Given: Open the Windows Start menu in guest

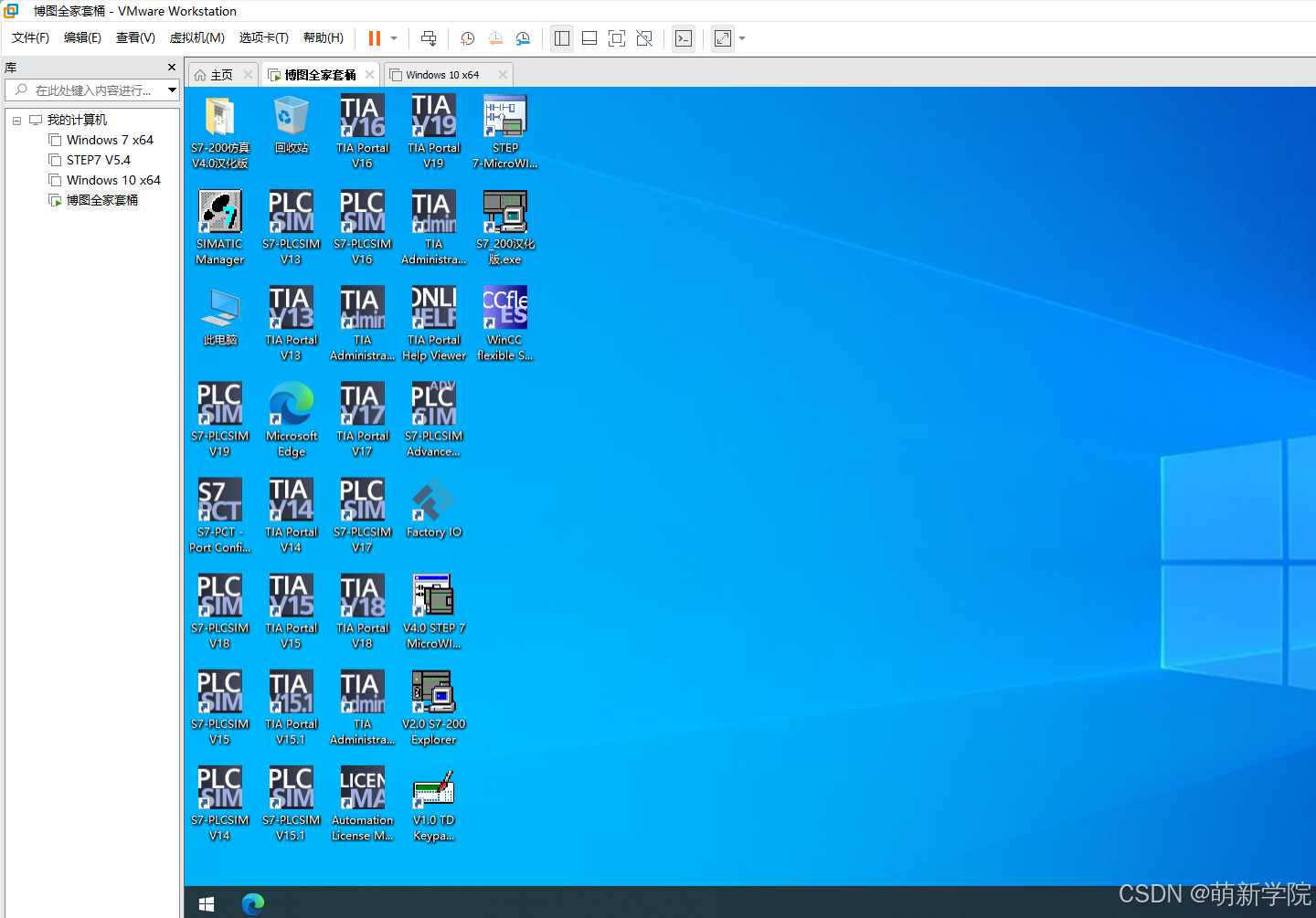Looking at the screenshot, I should point(207,903).
